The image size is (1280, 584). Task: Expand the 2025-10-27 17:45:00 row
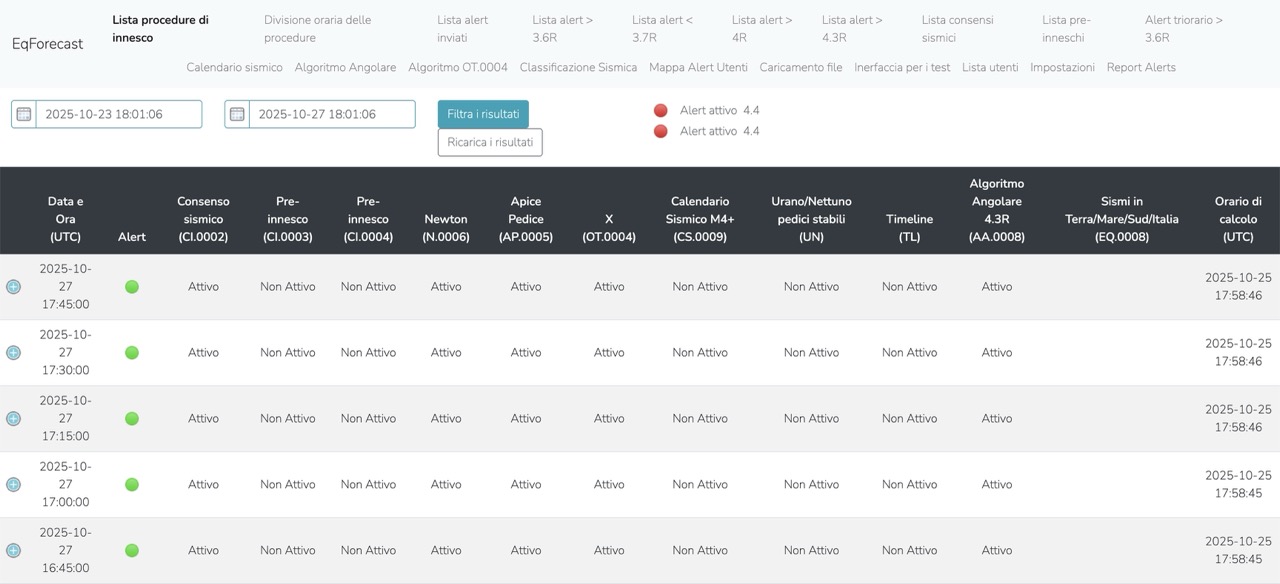(13, 287)
